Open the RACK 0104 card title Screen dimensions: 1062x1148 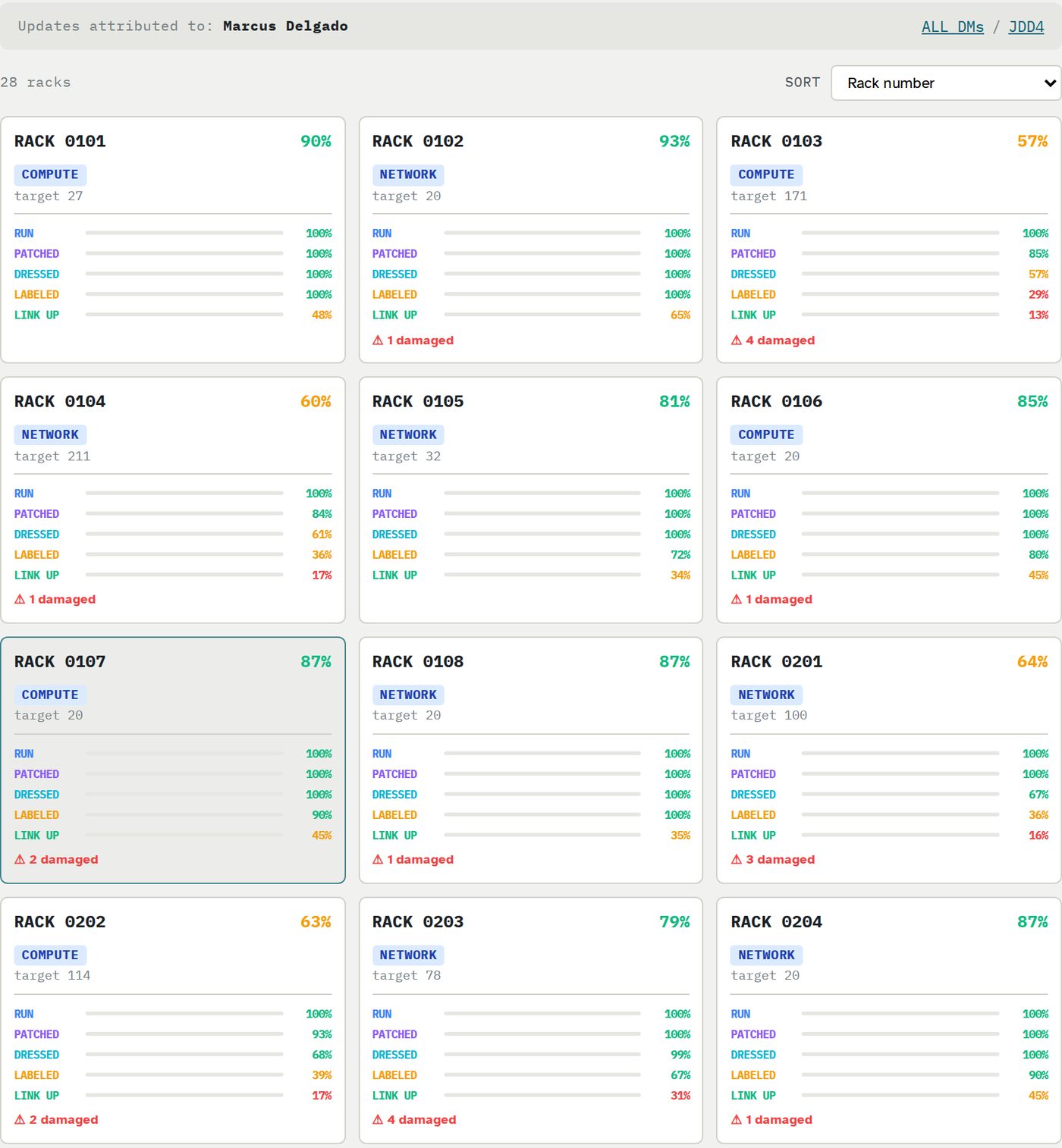pos(60,401)
